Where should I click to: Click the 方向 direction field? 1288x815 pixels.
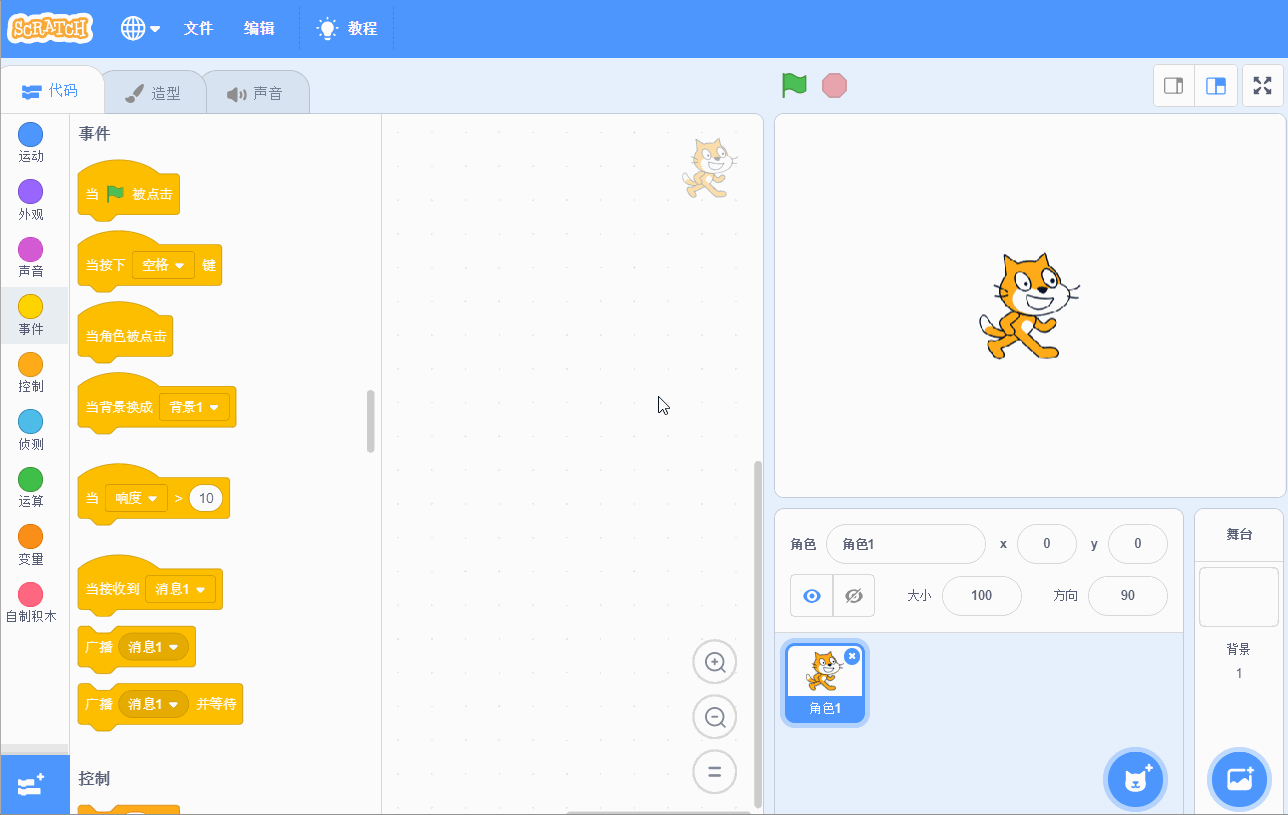click(x=1128, y=595)
